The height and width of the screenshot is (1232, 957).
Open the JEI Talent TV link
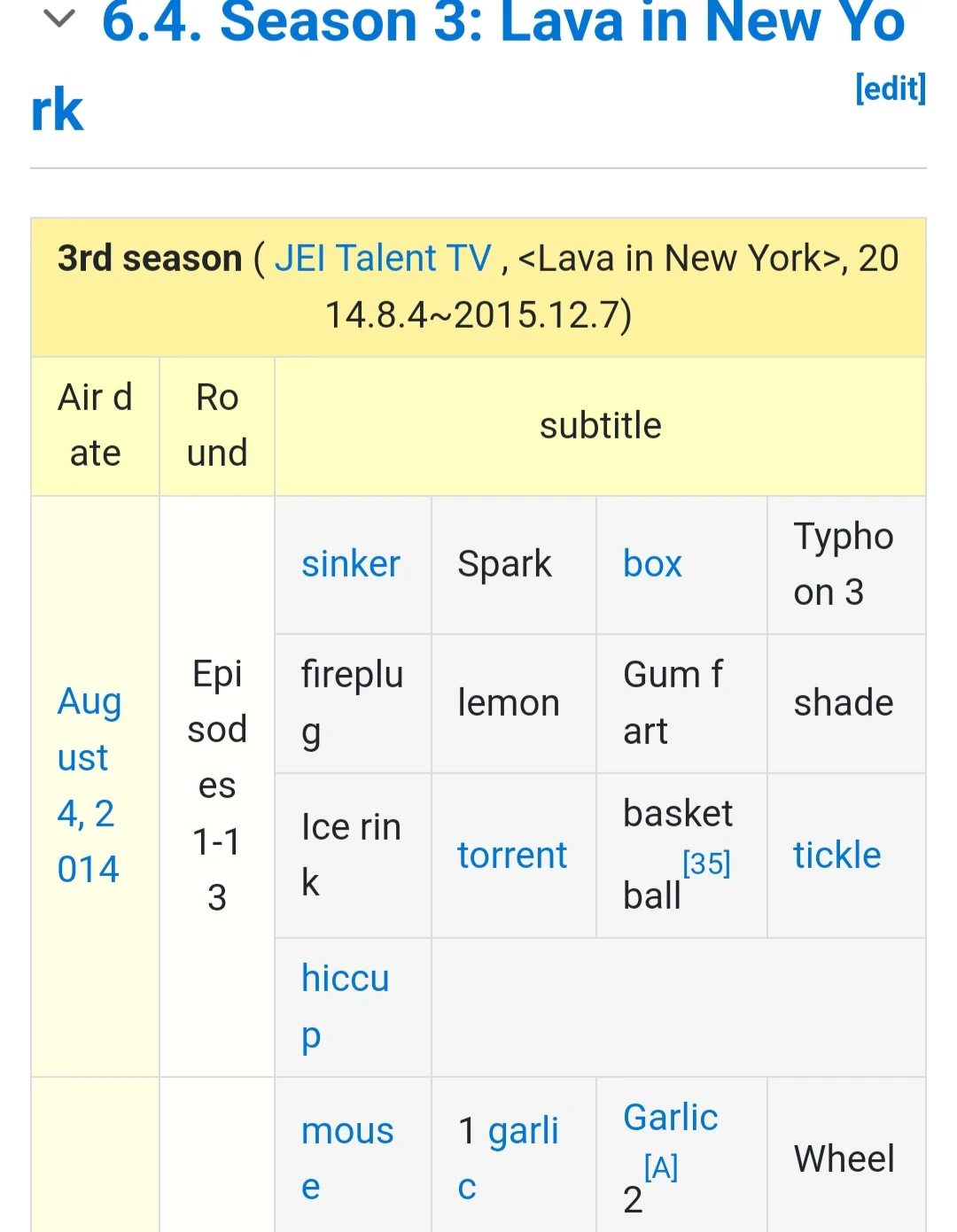coord(382,259)
